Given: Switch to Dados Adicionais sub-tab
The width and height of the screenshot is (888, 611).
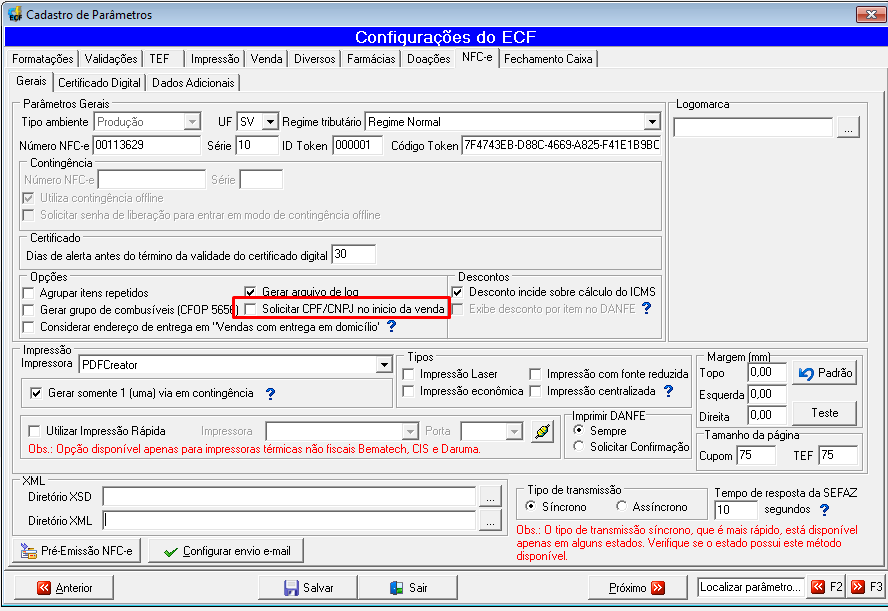Looking at the screenshot, I should coord(193,83).
